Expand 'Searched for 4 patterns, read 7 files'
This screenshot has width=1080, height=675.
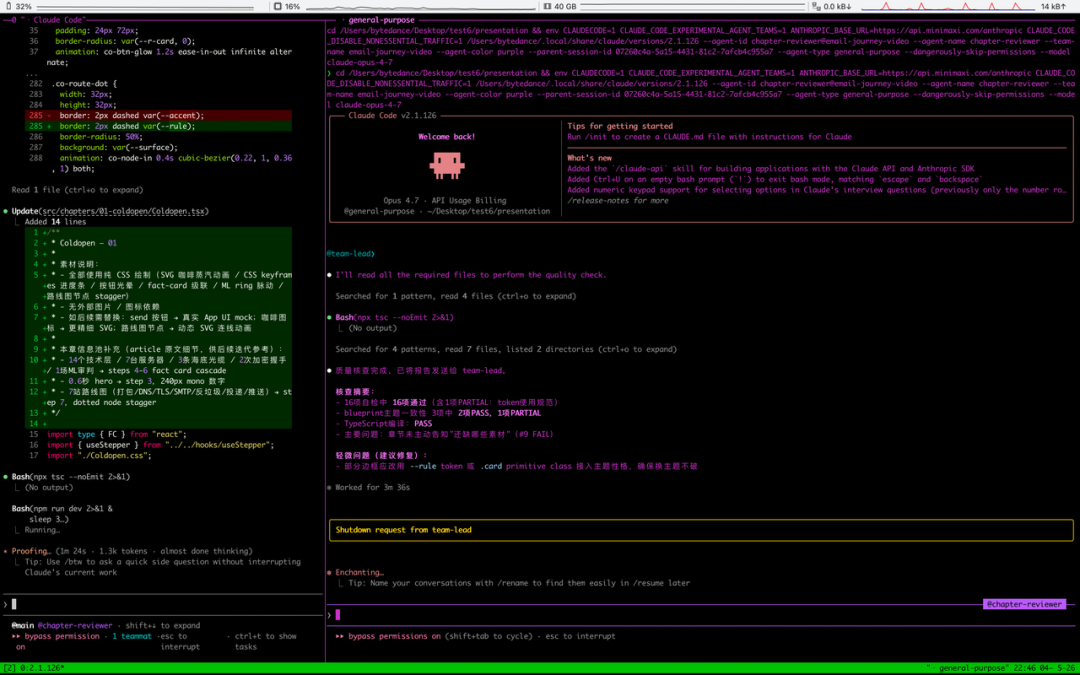(x=506, y=349)
